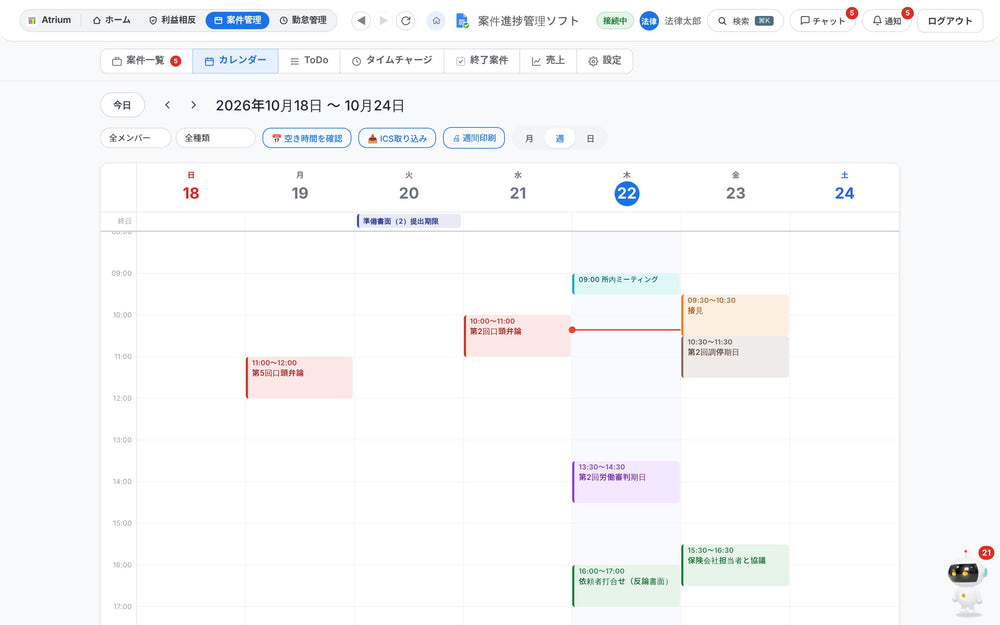Select Friday 23 column header
The height and width of the screenshot is (625, 1000).
coord(735,187)
